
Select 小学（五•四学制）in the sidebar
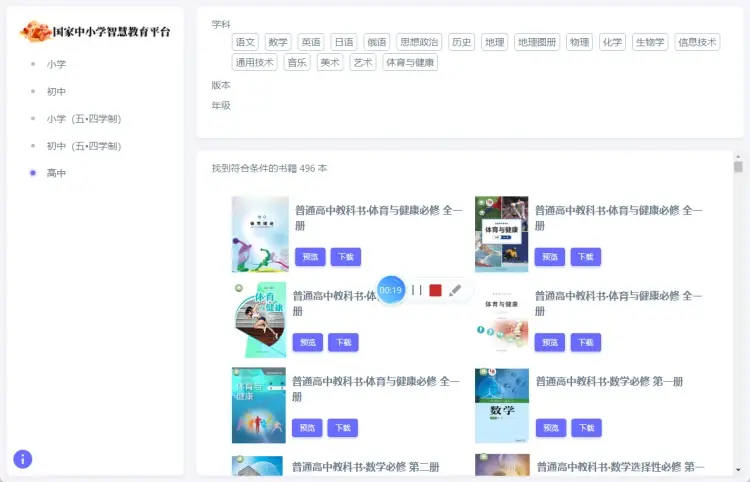84,119
